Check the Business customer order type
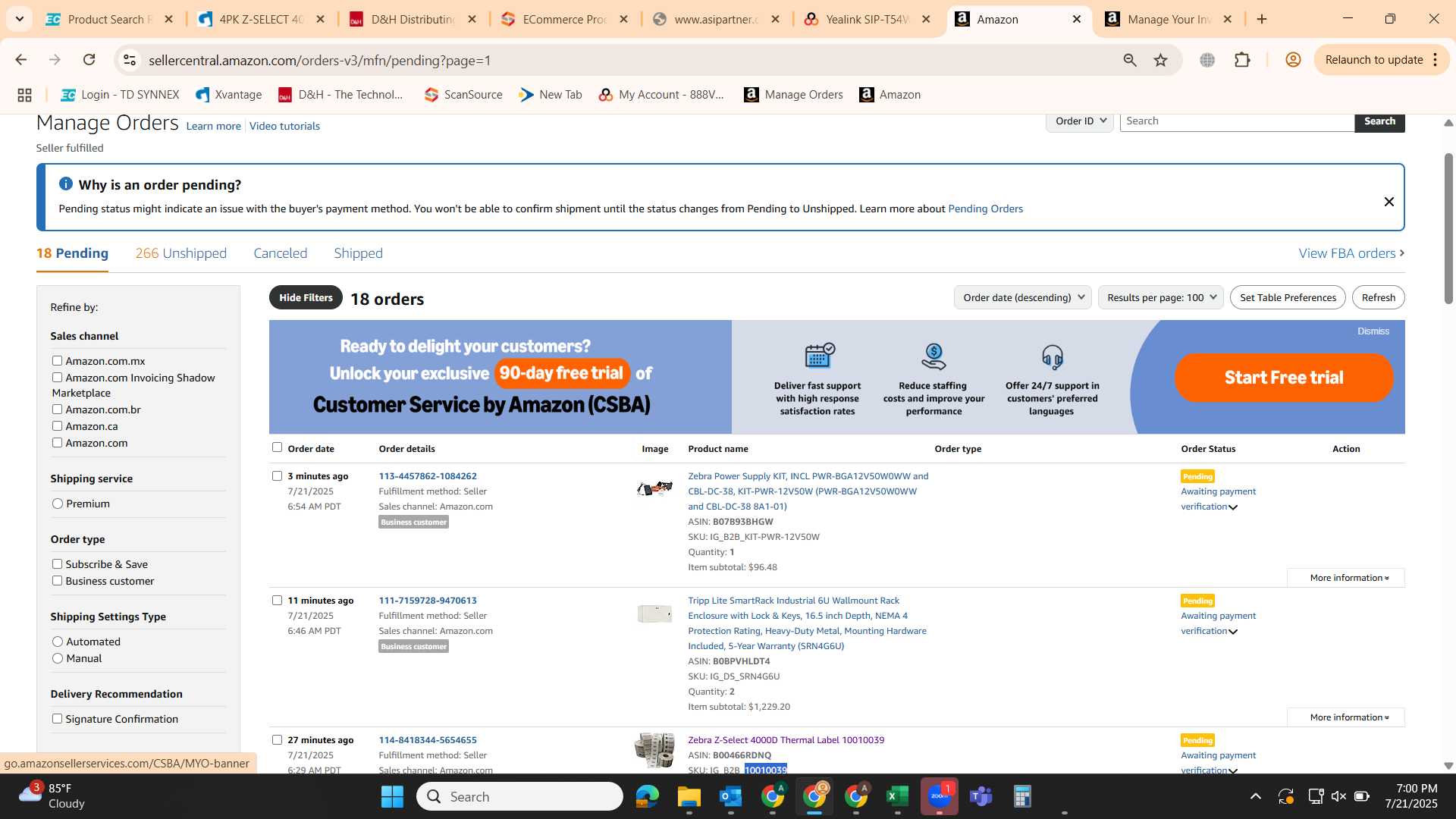This screenshot has height=819, width=1456. point(57,581)
